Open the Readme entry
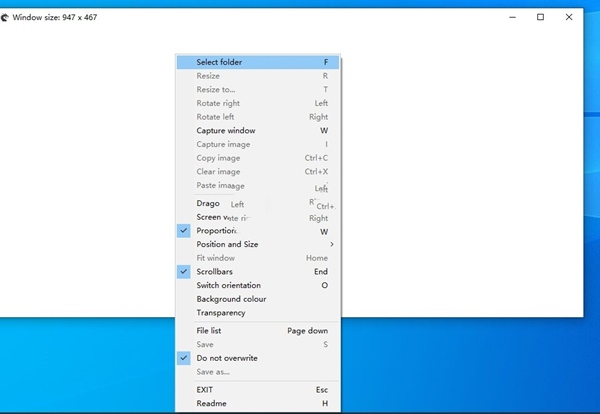 [x=210, y=403]
